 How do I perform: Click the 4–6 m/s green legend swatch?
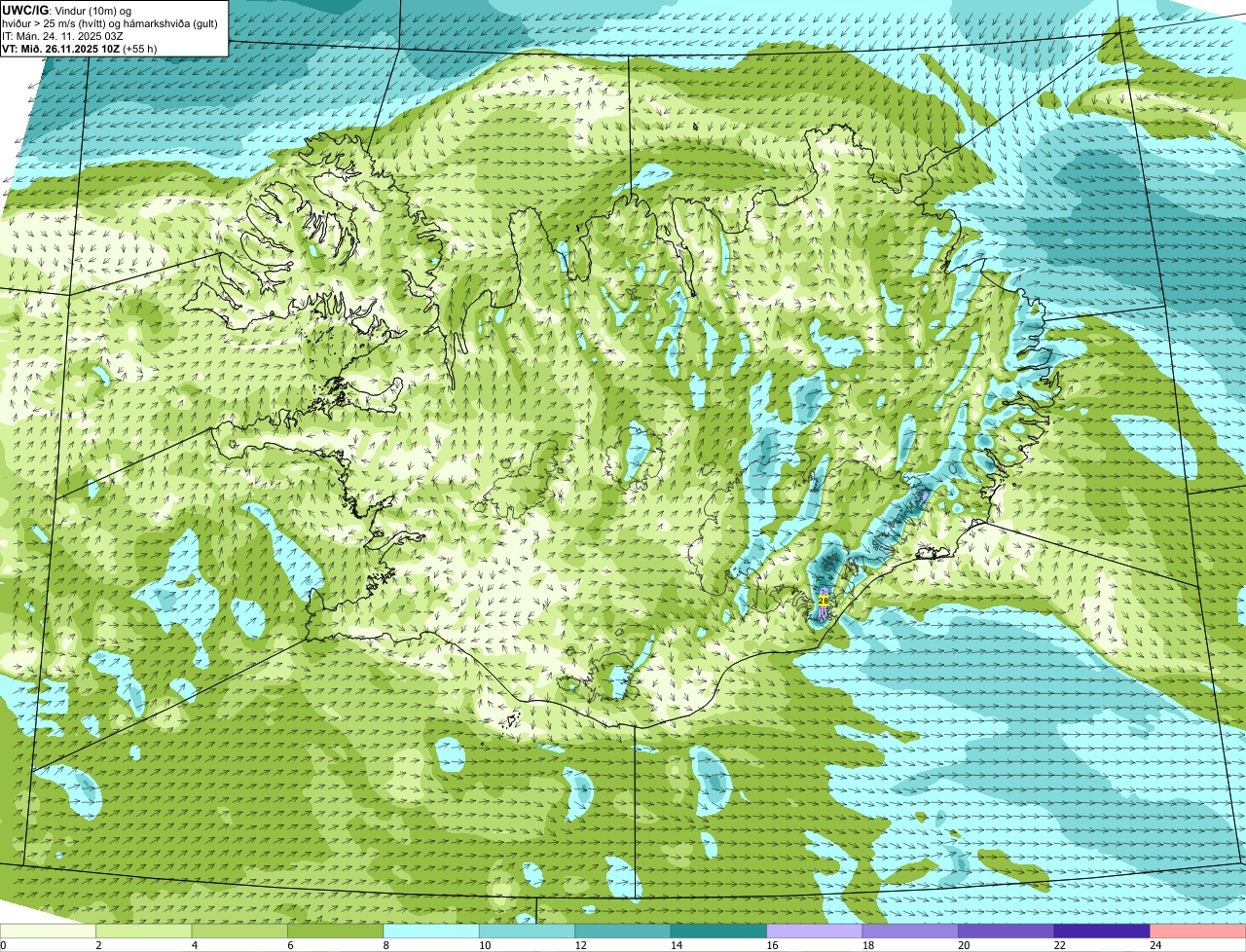tap(239, 932)
